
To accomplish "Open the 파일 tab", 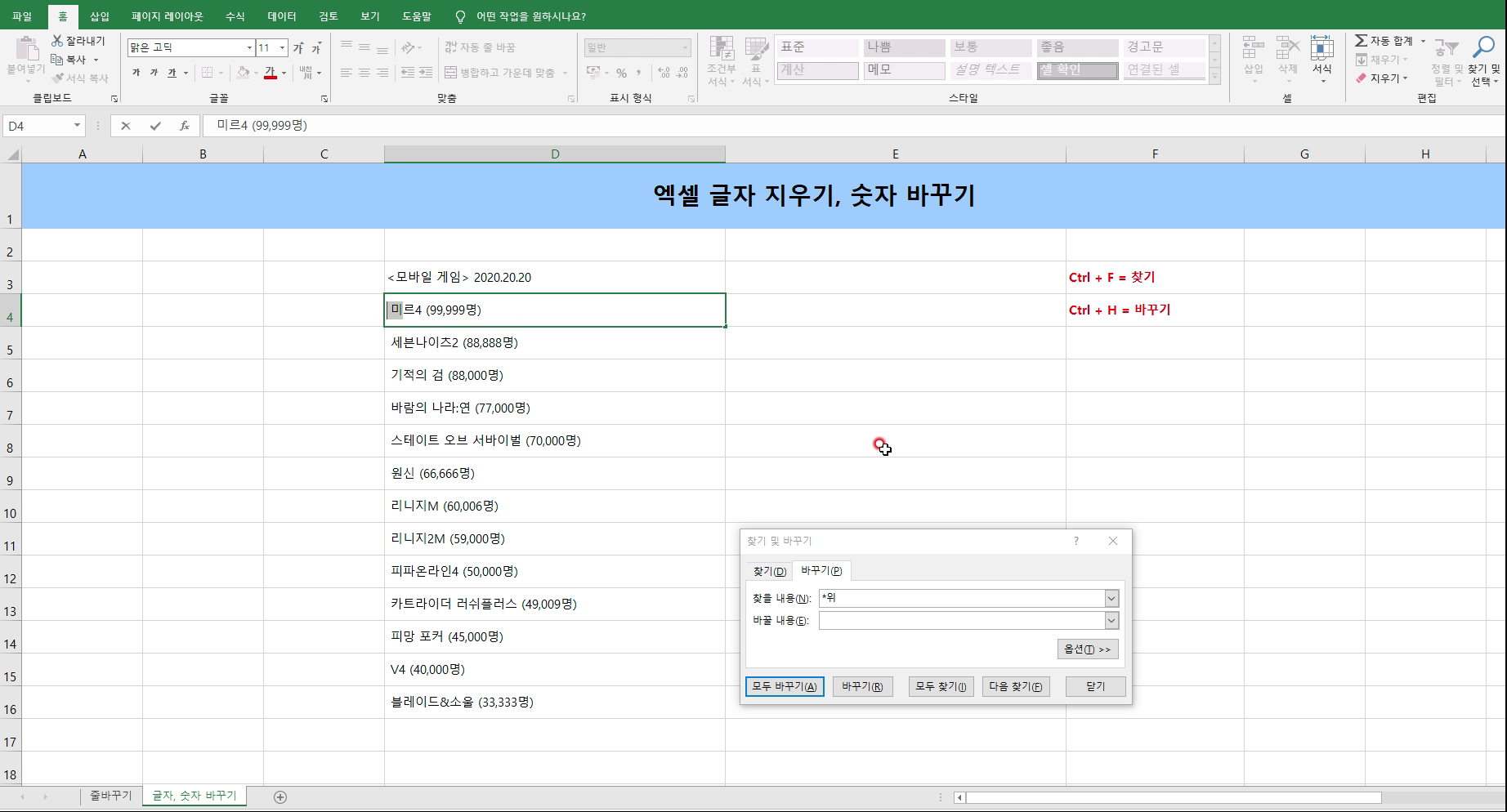I will [x=22, y=16].
